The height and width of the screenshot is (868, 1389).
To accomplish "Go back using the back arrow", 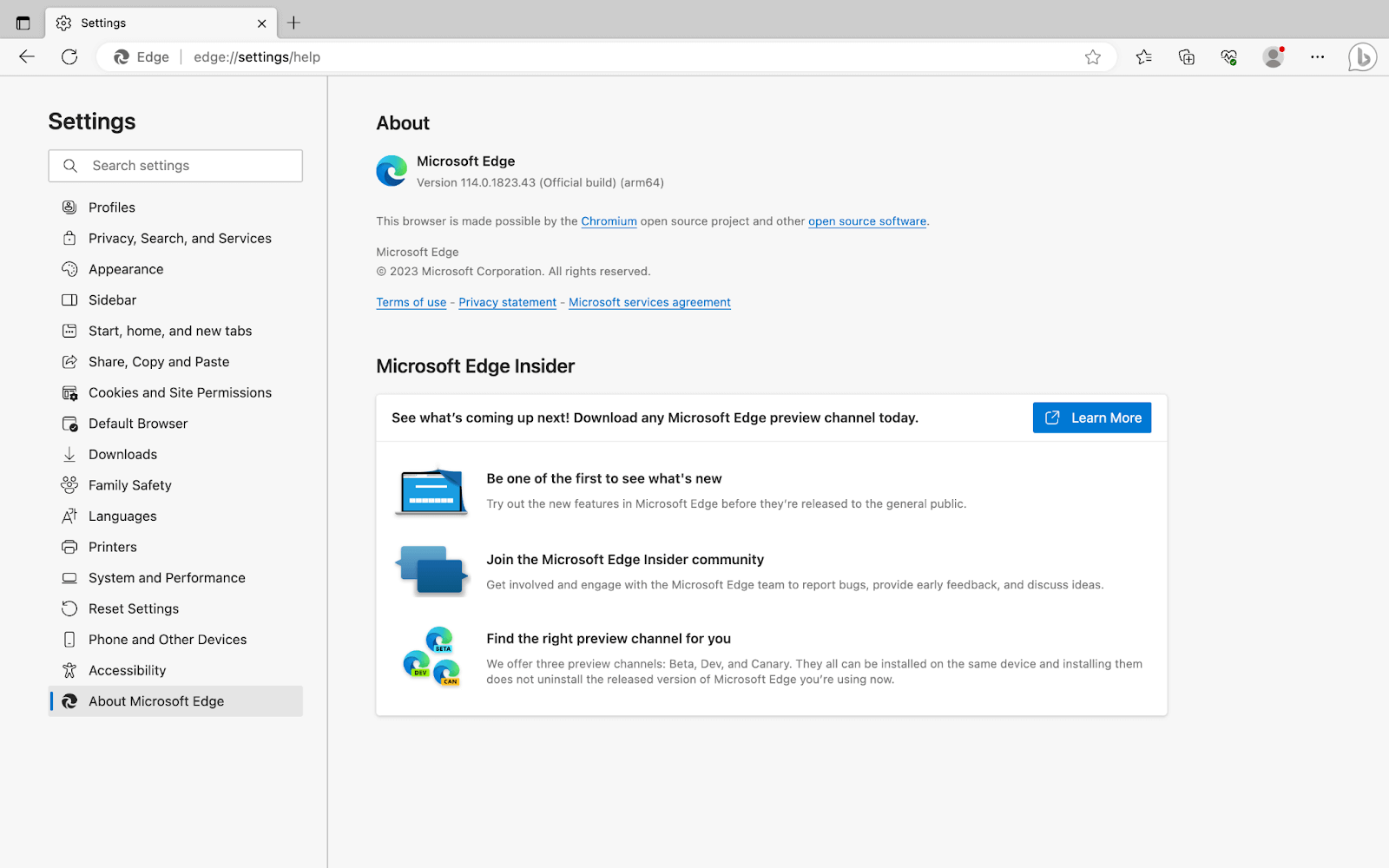I will (x=26, y=56).
